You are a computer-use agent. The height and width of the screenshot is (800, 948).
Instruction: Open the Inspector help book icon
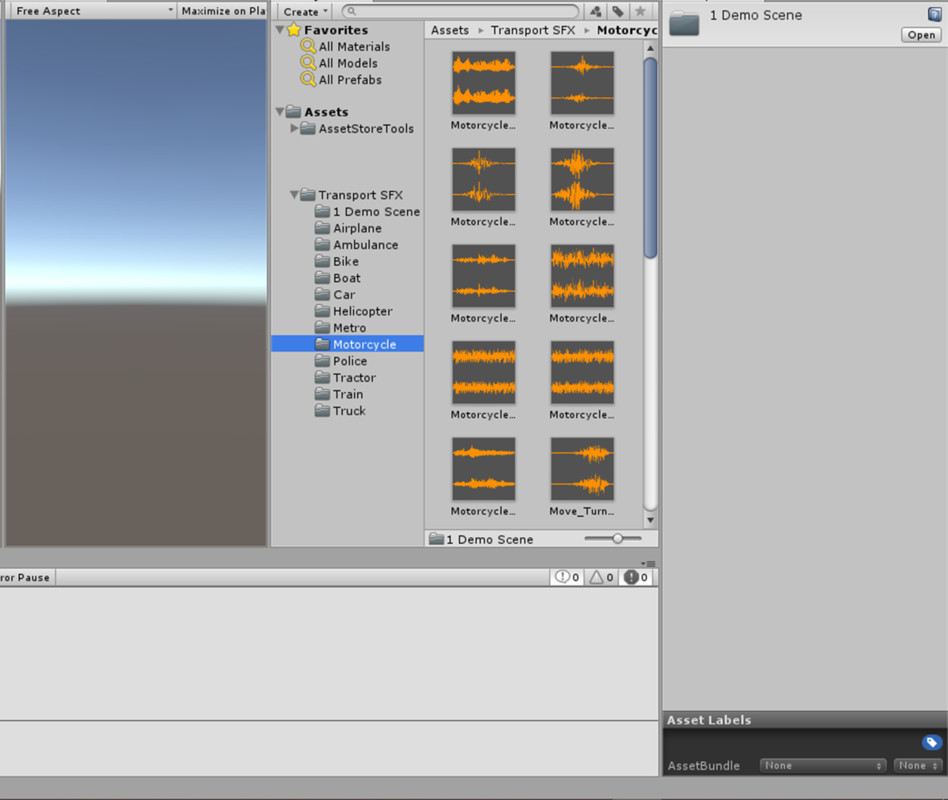tap(935, 15)
